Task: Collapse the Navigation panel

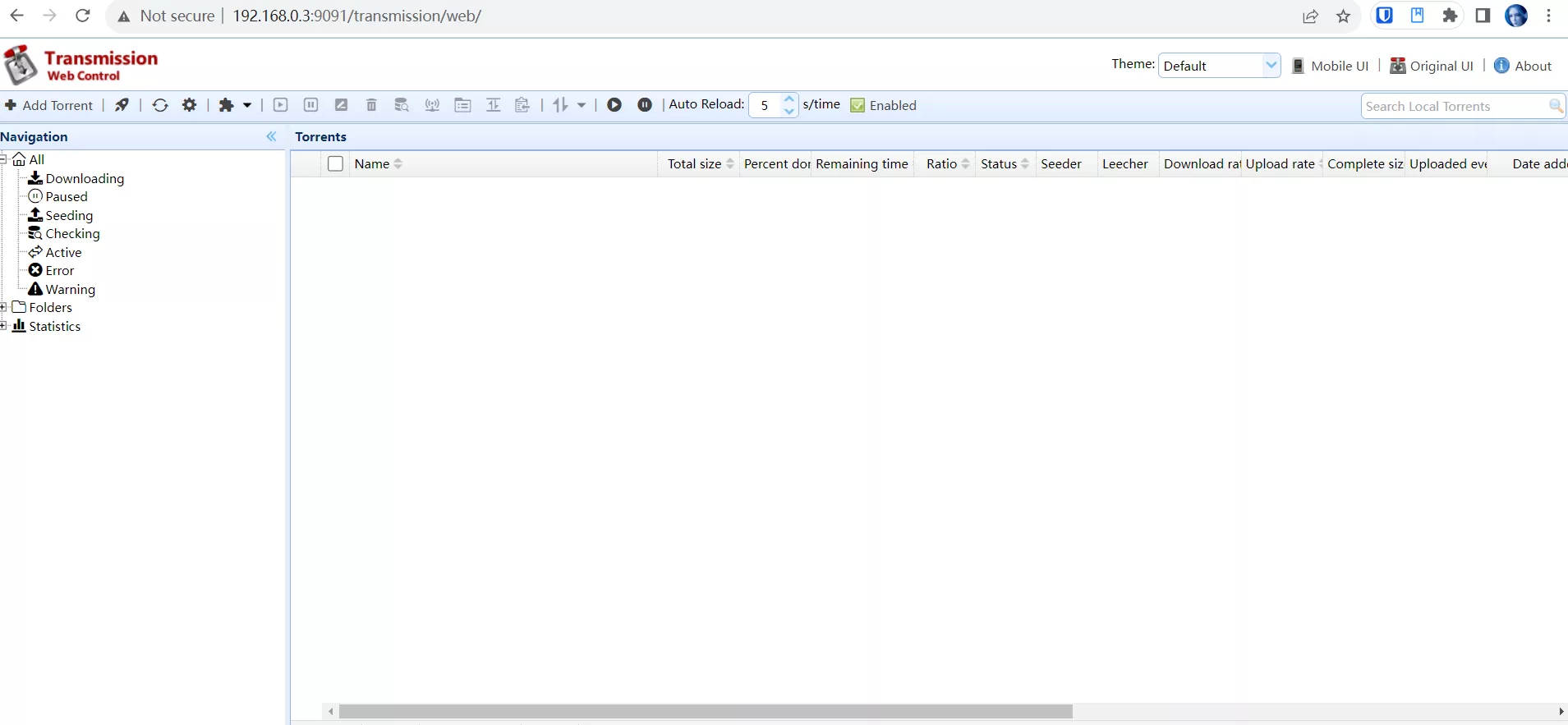Action: (x=272, y=136)
